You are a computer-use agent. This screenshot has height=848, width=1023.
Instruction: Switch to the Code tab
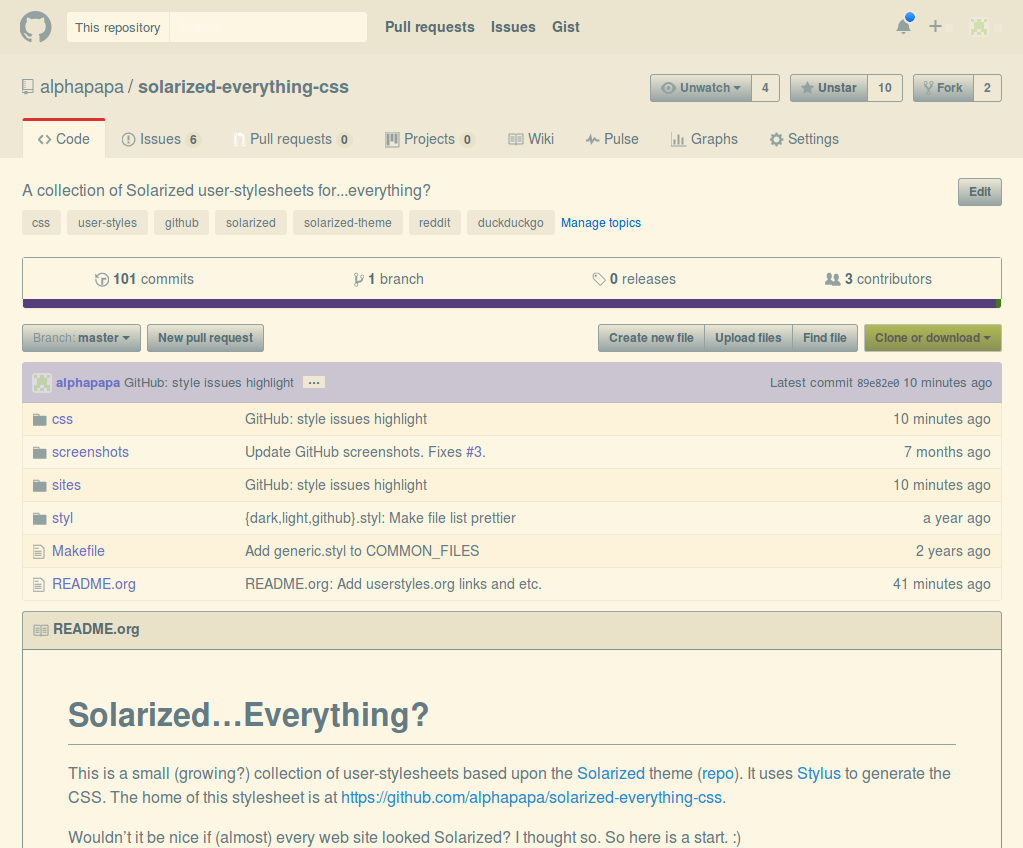click(x=64, y=139)
